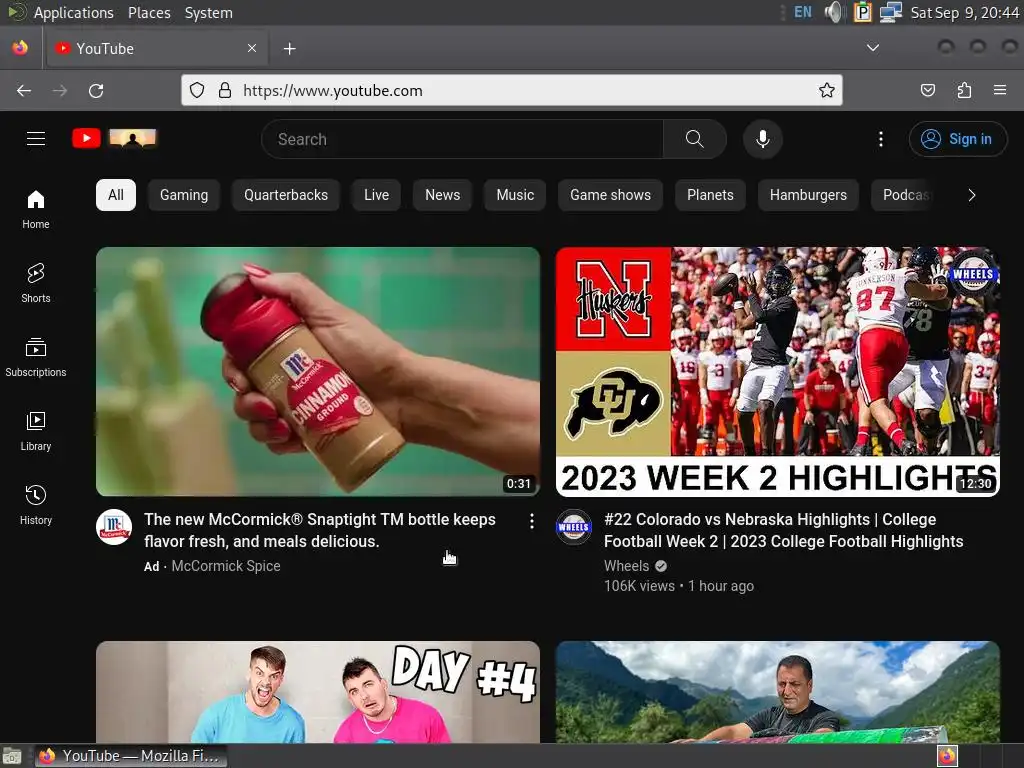Select the Live filter chip
Screen dimensions: 1024x768
point(376,195)
